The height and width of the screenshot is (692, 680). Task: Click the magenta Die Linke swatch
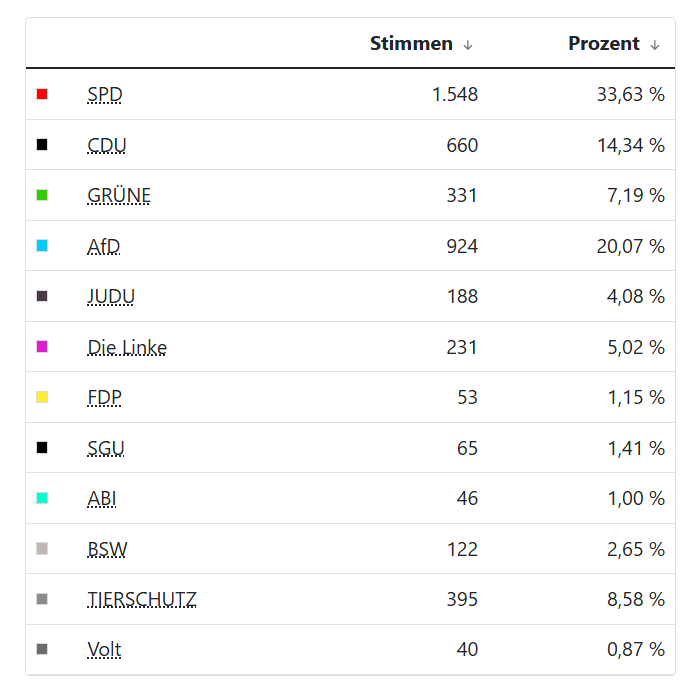(42, 347)
